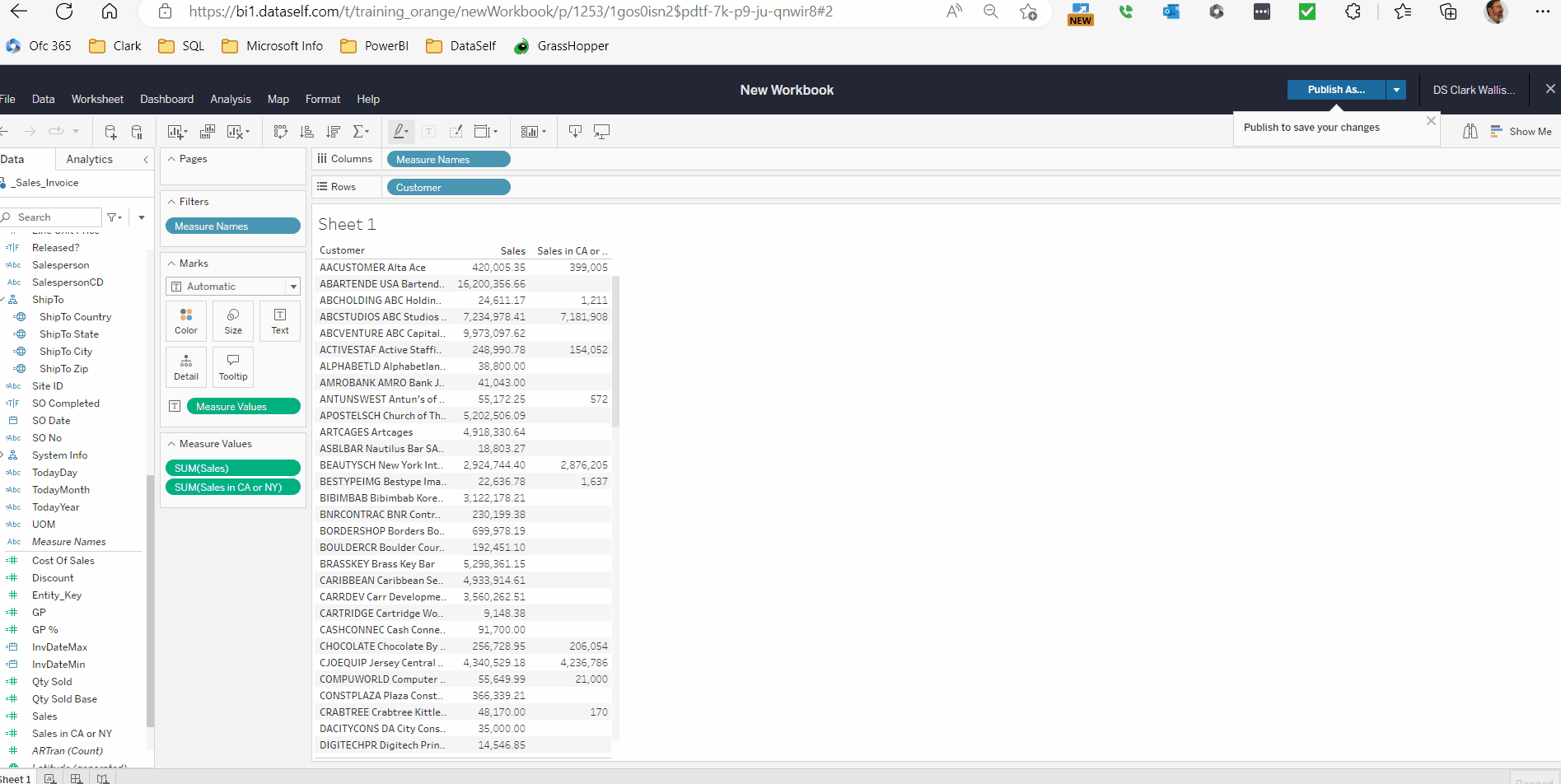Open the Tooltip marks card
Screen dimensions: 1561x784
pyautogui.click(x=233, y=367)
